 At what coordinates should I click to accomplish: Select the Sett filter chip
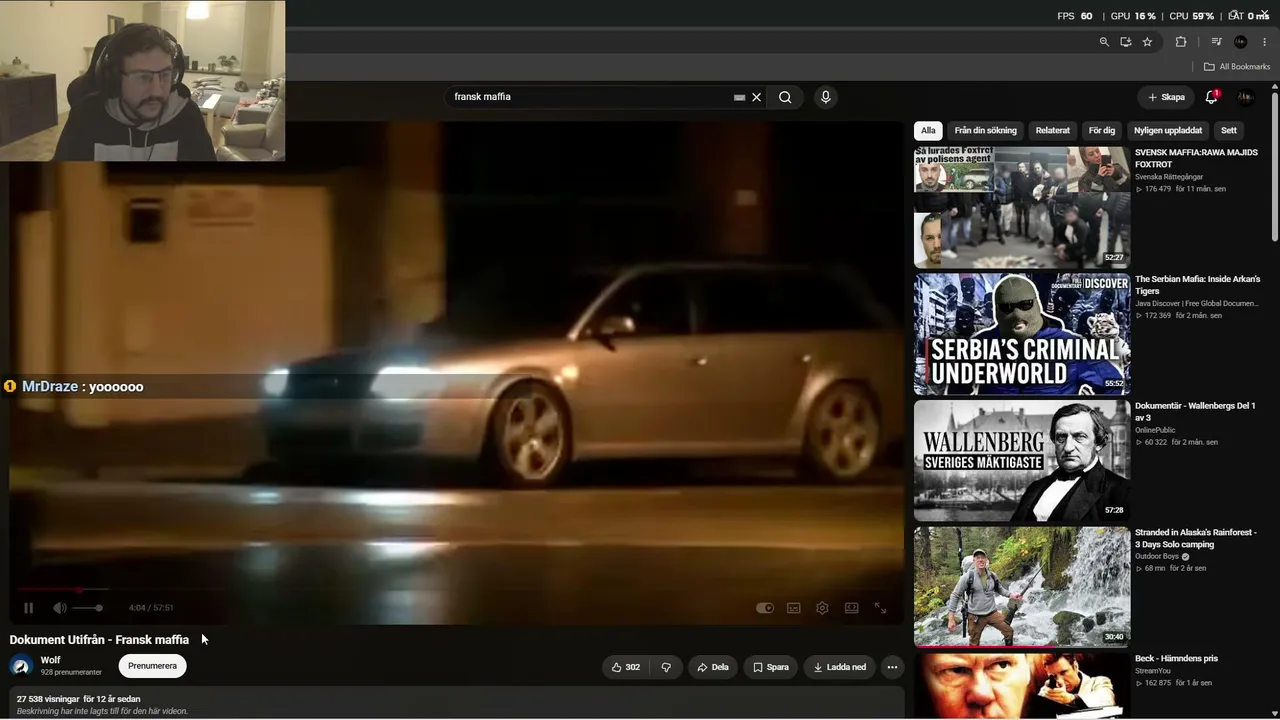point(1229,130)
